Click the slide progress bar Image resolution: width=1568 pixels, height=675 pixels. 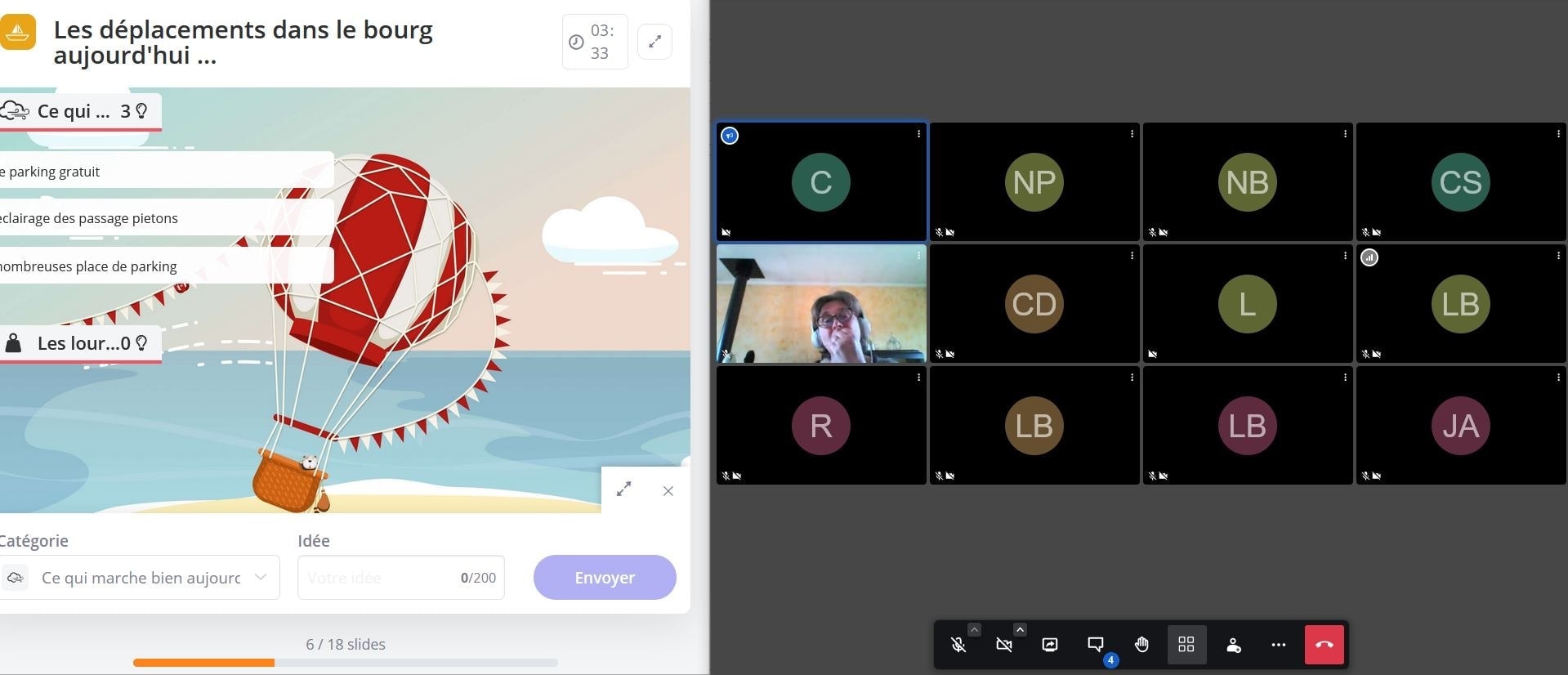346,663
